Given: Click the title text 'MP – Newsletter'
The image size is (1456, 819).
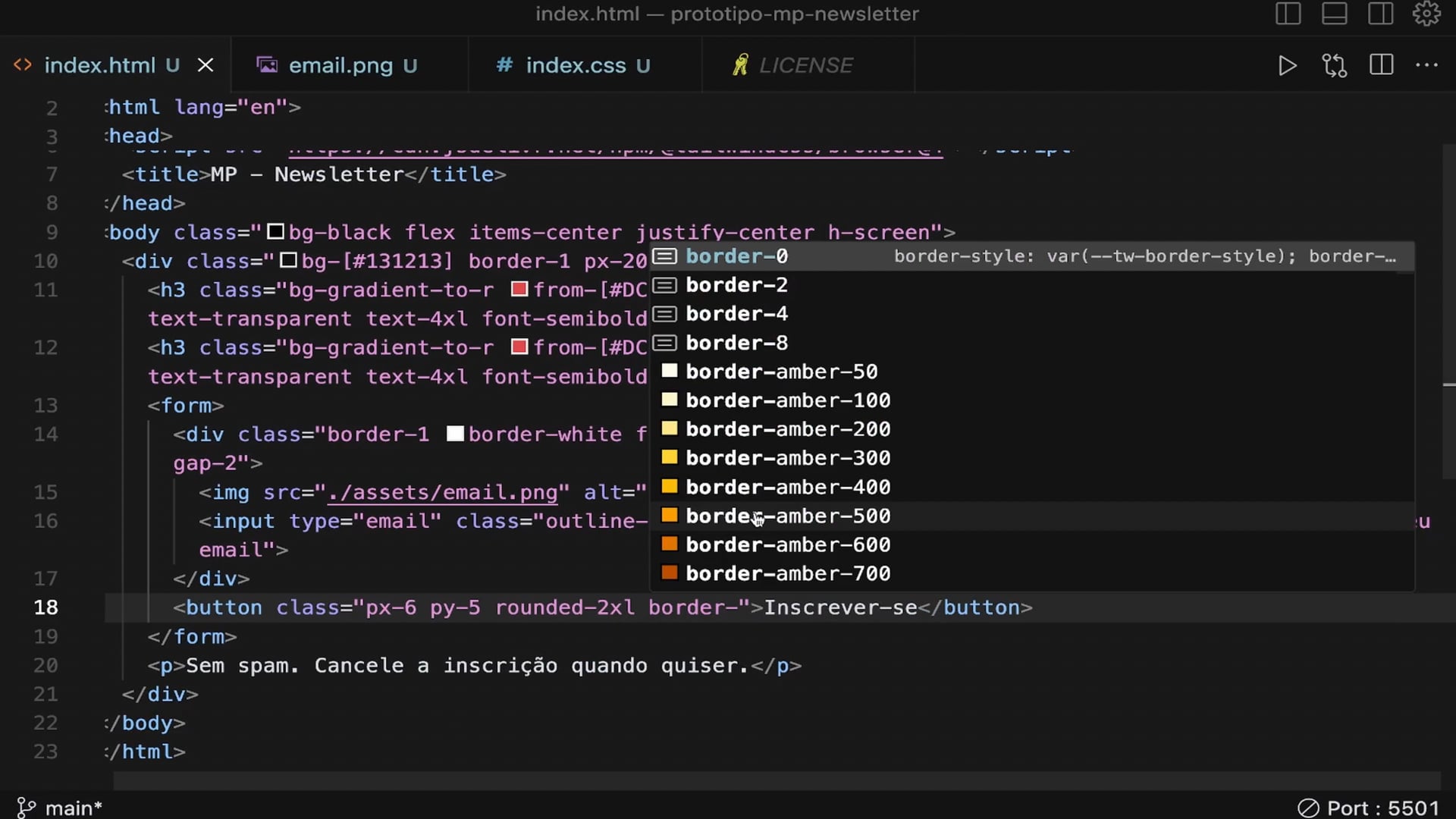Looking at the screenshot, I should click(307, 174).
